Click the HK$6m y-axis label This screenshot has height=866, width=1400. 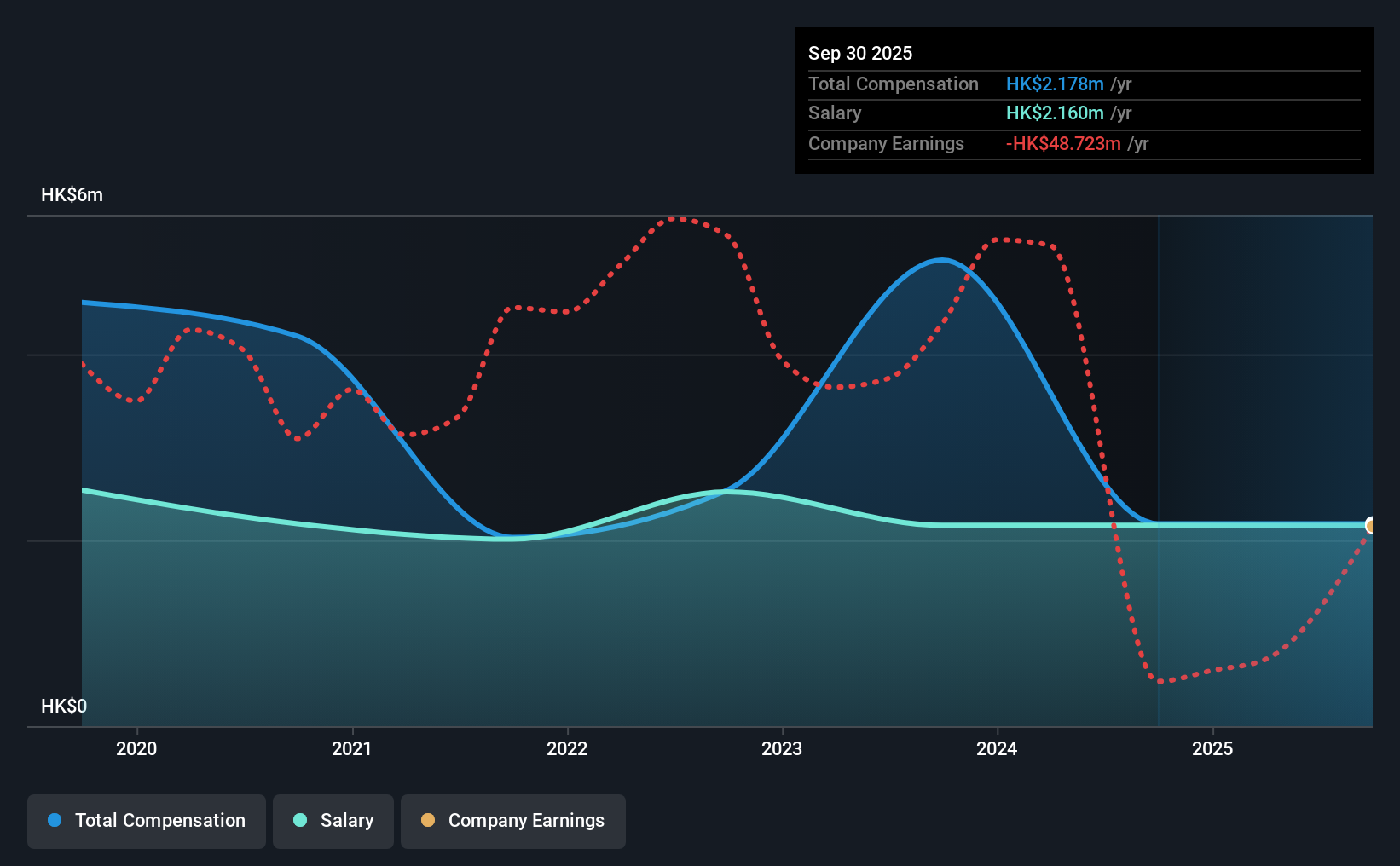(72, 195)
